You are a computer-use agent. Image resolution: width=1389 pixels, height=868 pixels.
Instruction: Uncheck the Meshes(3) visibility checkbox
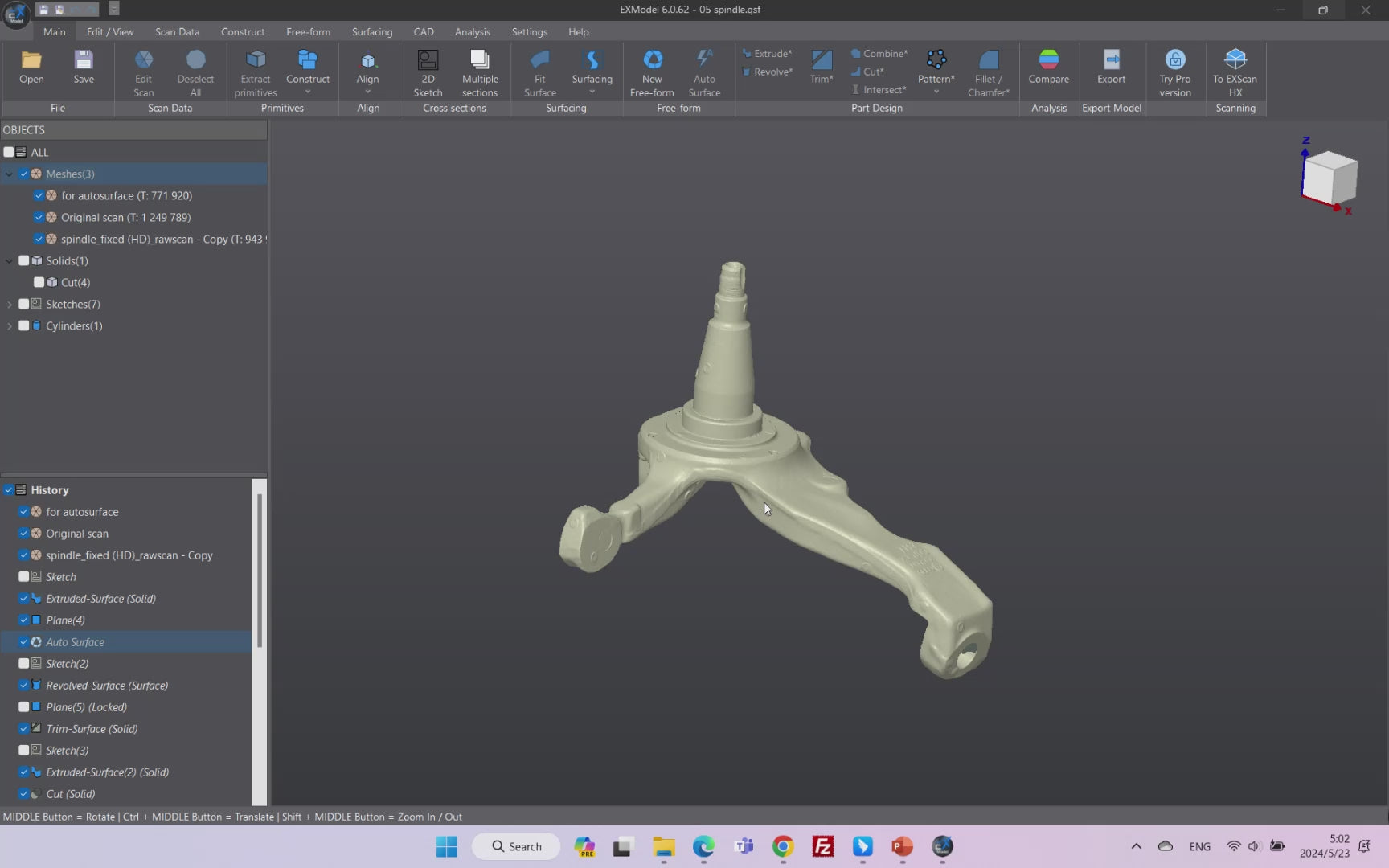[x=24, y=174]
